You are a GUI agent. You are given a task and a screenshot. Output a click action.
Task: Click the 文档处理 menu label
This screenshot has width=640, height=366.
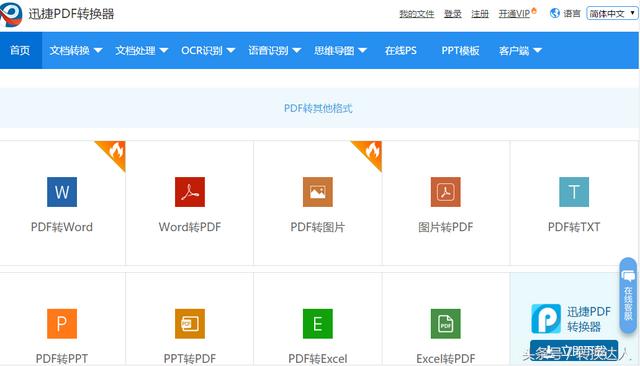(136, 51)
